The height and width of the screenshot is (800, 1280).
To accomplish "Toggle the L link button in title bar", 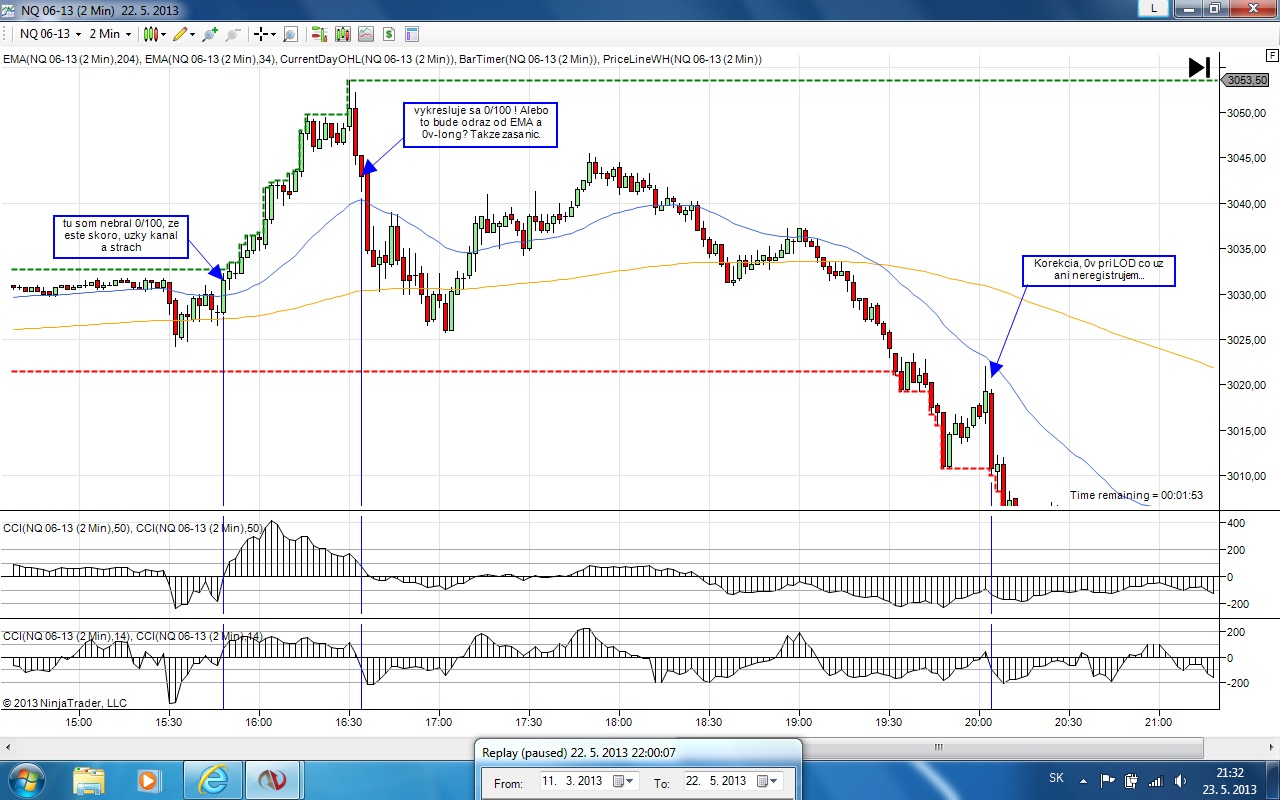I will 1154,8.
